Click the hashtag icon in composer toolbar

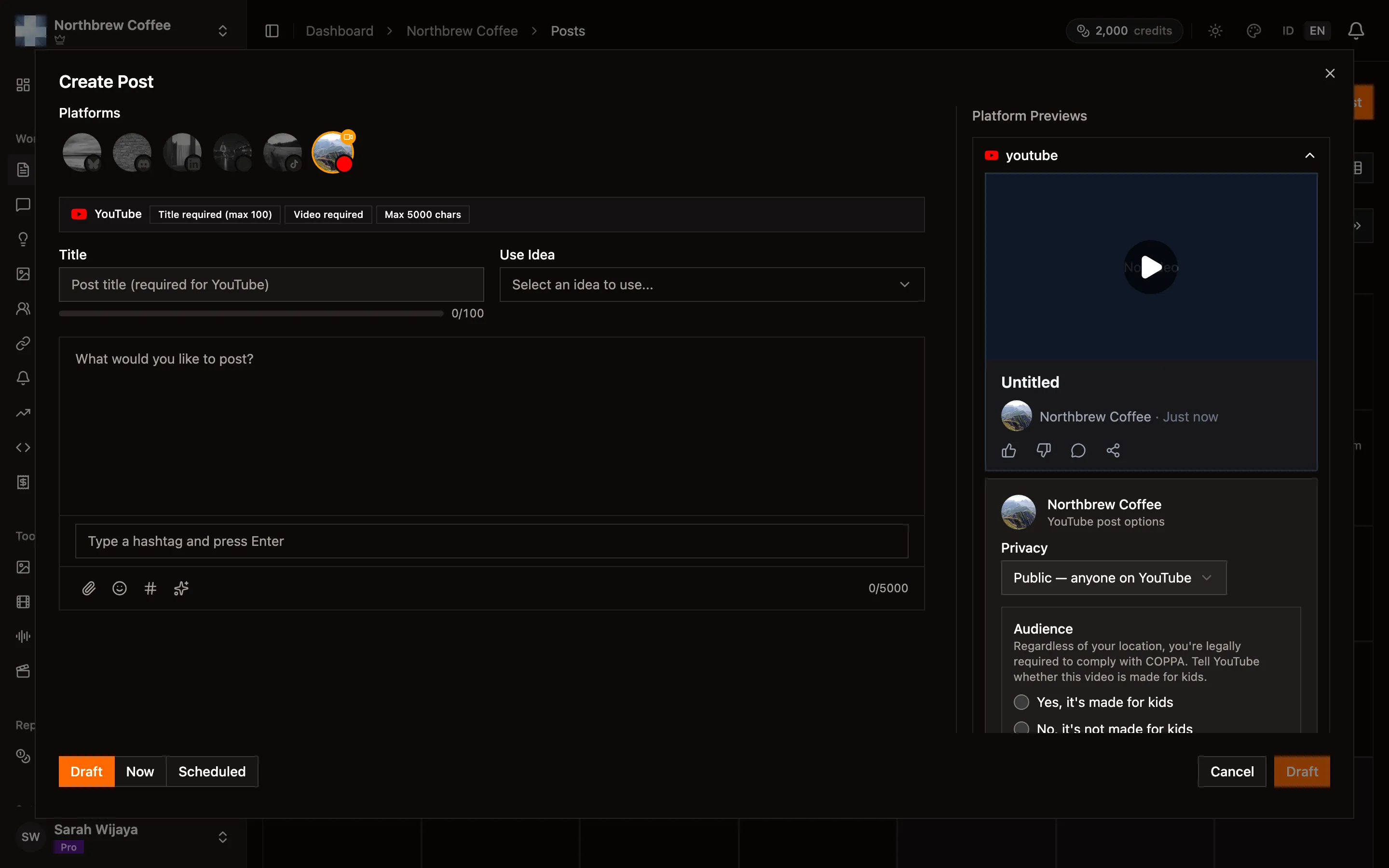coord(150,588)
